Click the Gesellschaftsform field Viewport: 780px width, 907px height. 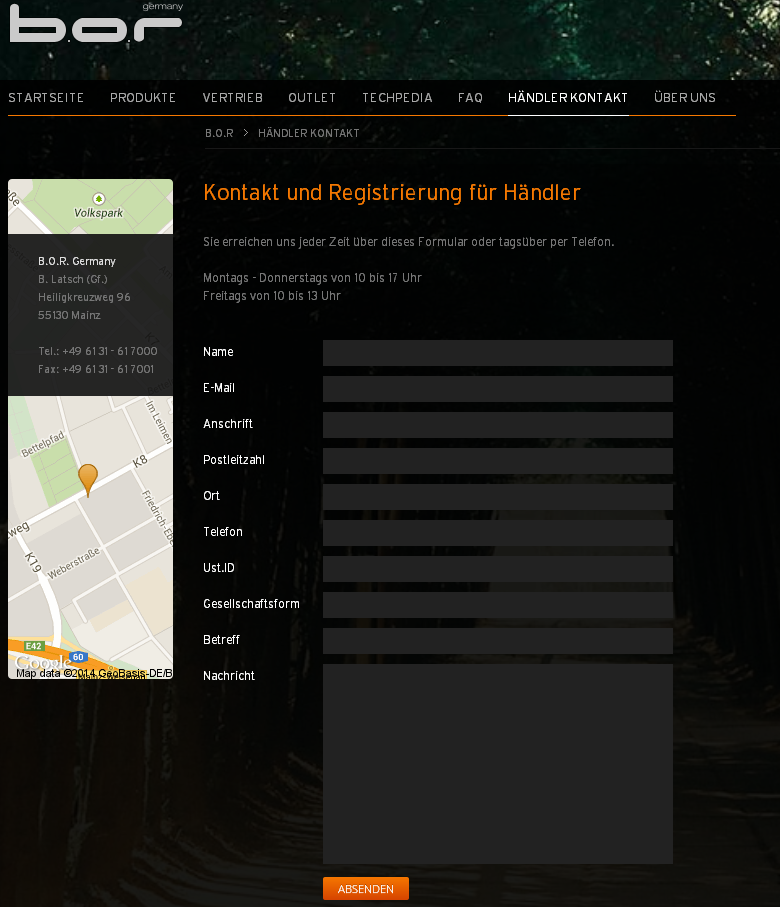[497, 605]
